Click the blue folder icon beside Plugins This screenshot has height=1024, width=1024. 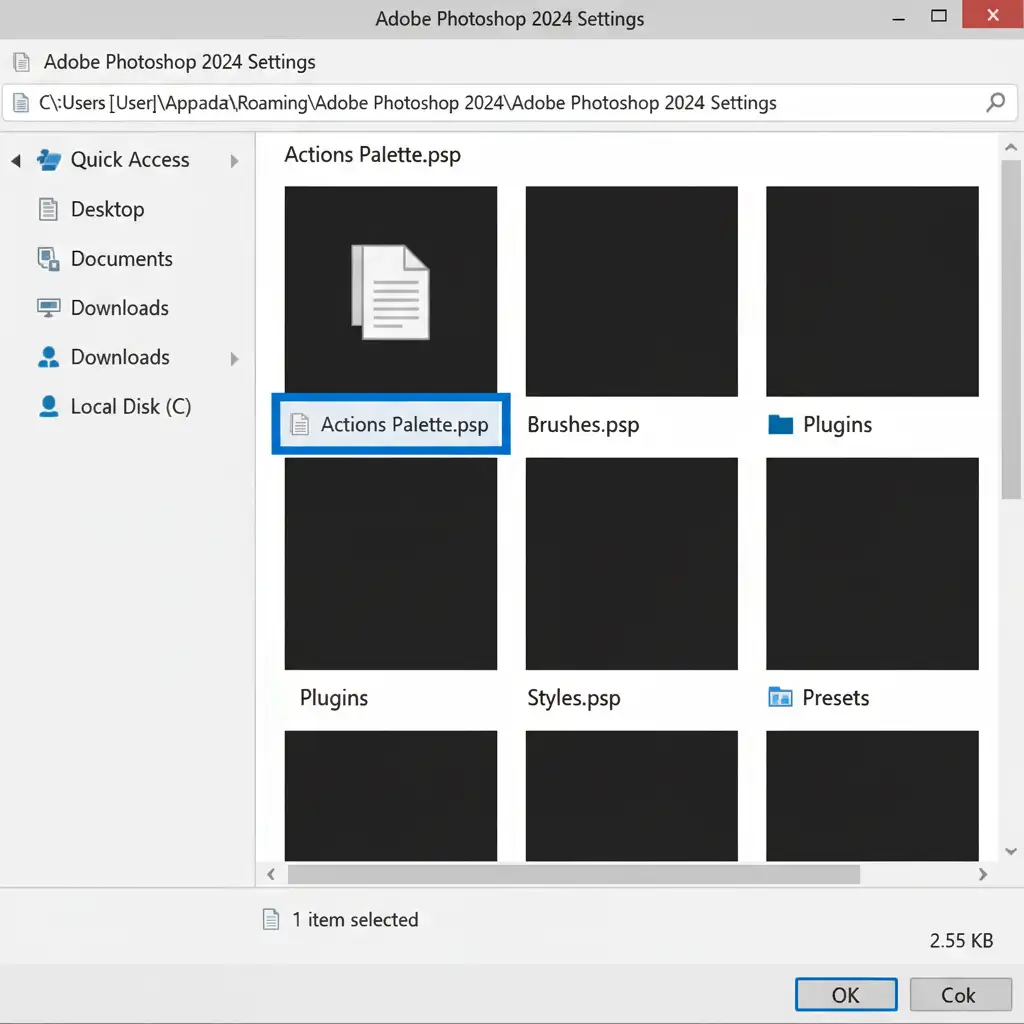[780, 425]
